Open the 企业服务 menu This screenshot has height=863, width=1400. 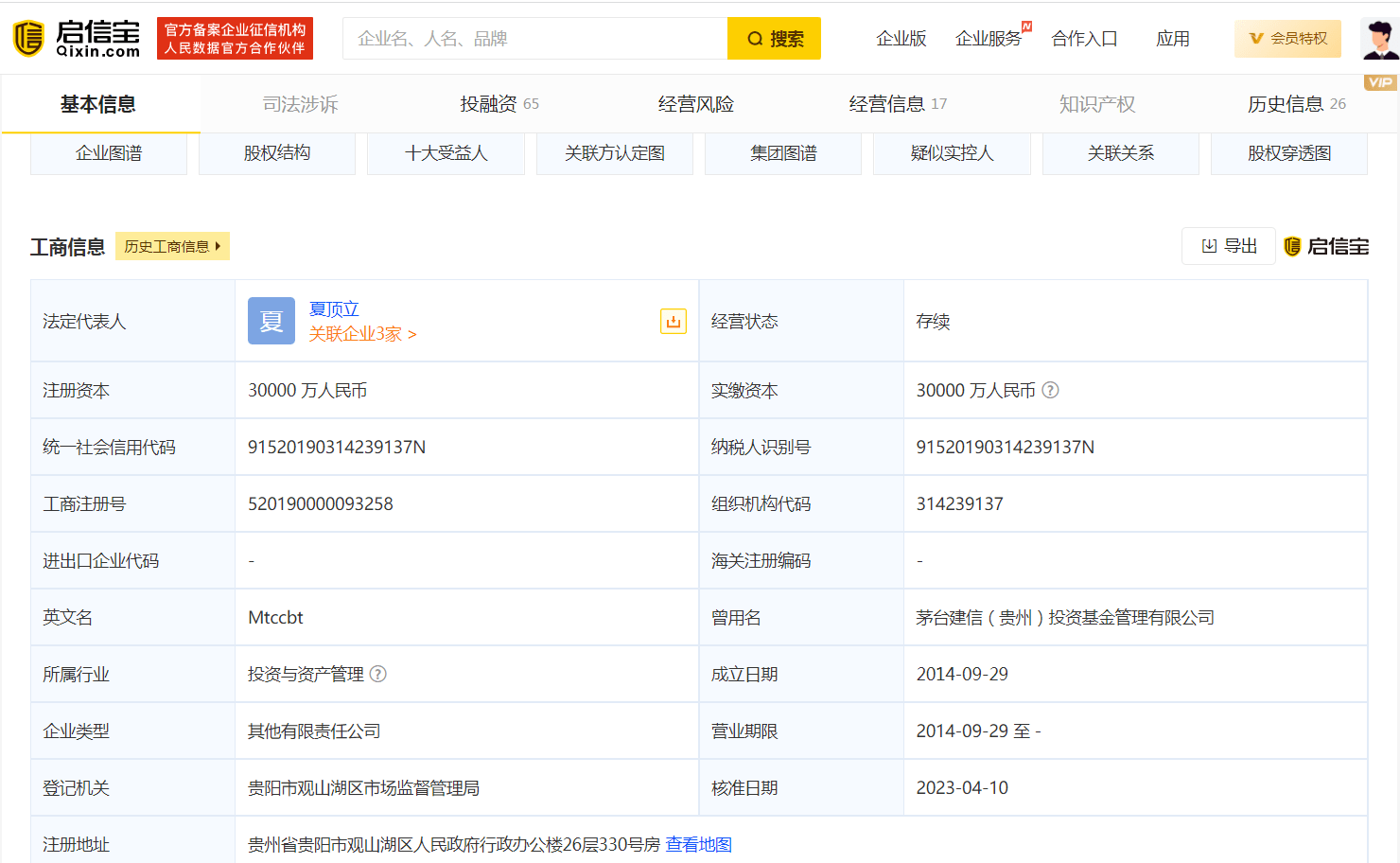(x=989, y=39)
